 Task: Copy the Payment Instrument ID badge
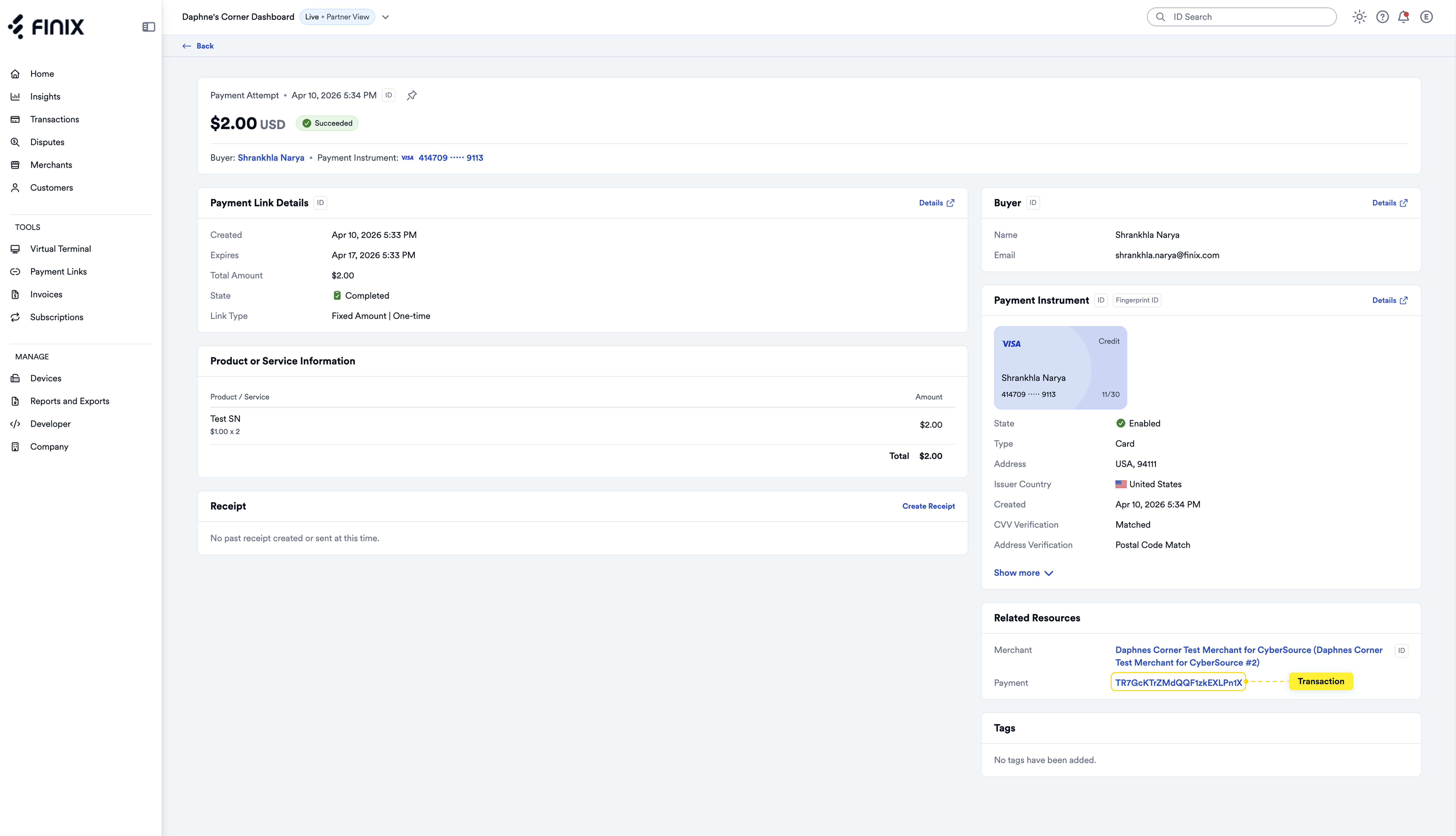(x=1101, y=300)
